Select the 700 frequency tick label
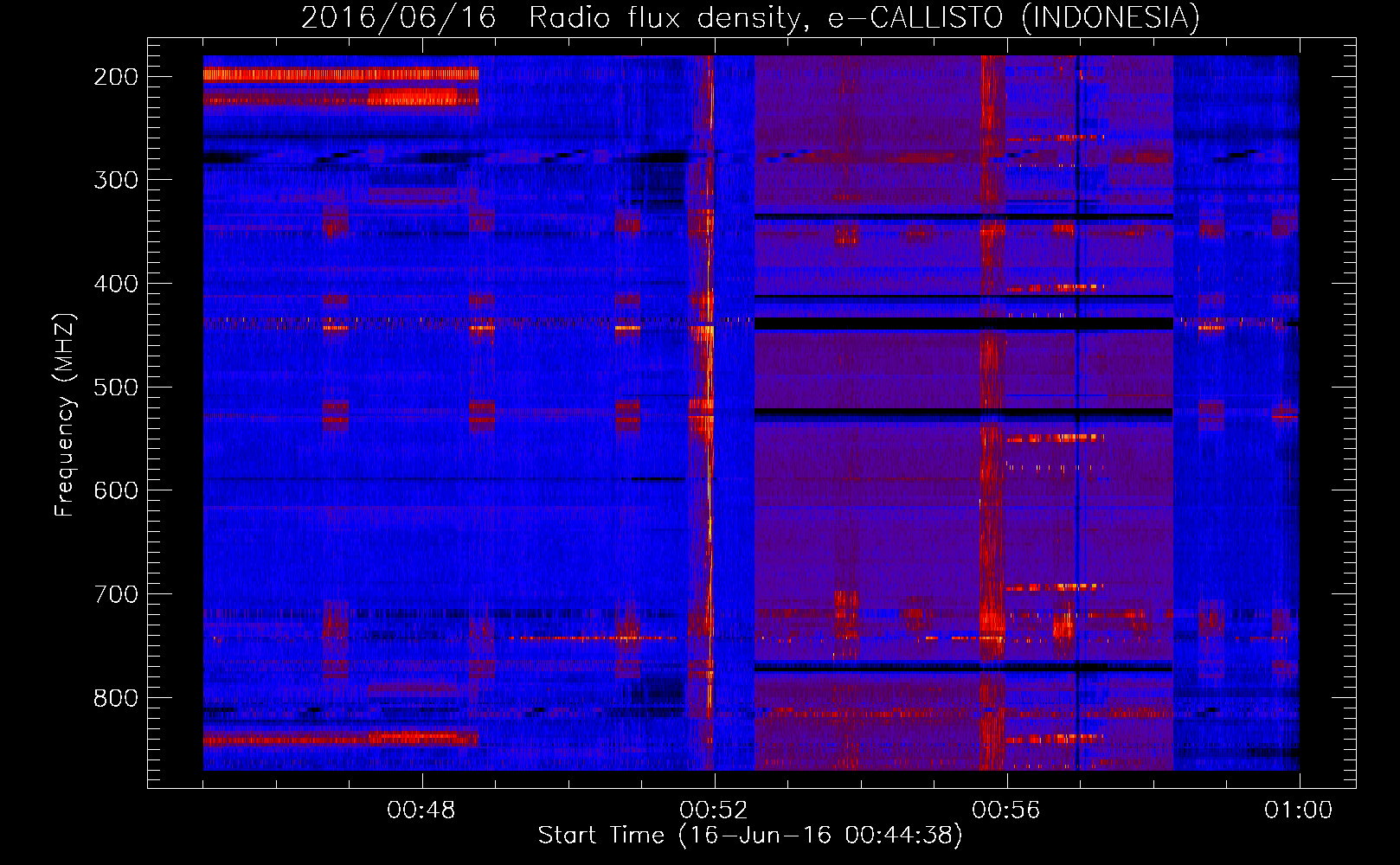 (x=116, y=594)
